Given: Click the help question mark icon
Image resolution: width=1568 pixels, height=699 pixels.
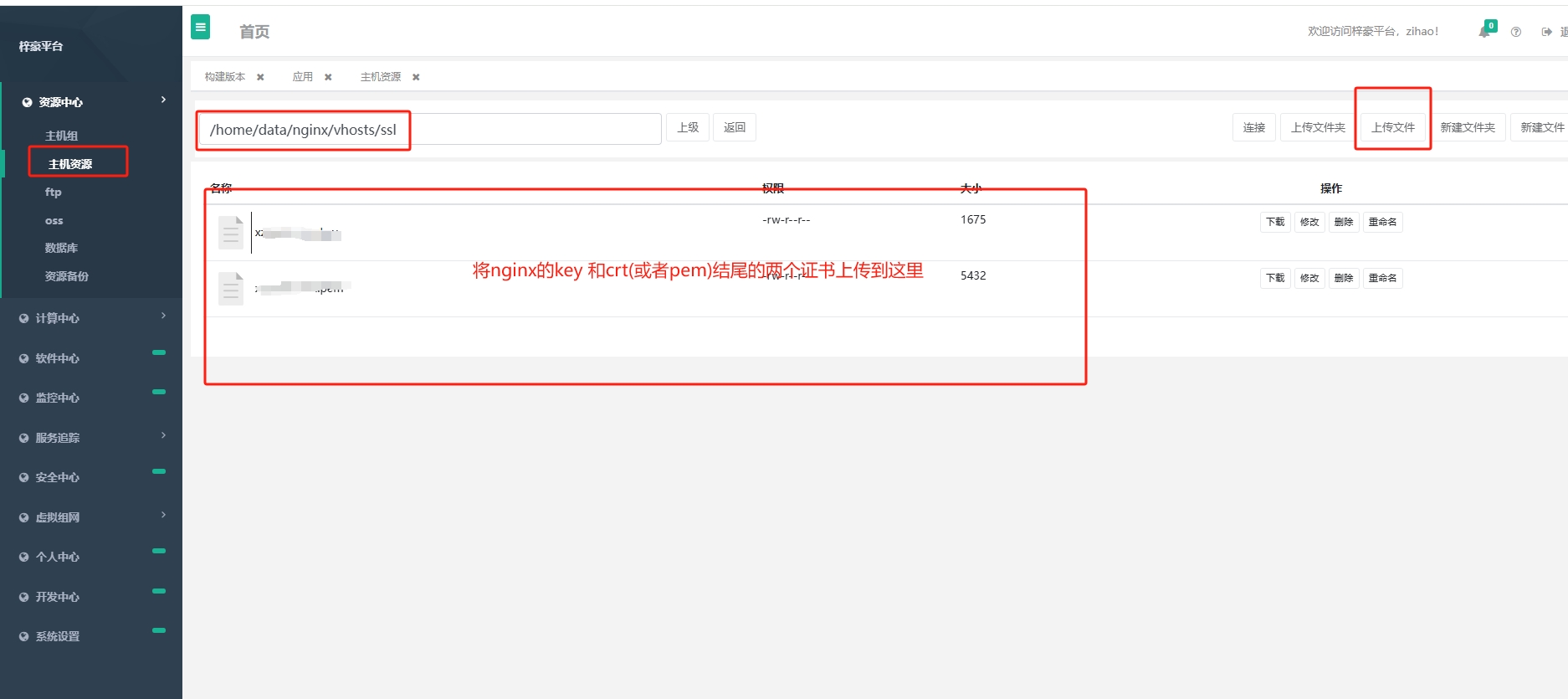Looking at the screenshot, I should coord(1515,32).
